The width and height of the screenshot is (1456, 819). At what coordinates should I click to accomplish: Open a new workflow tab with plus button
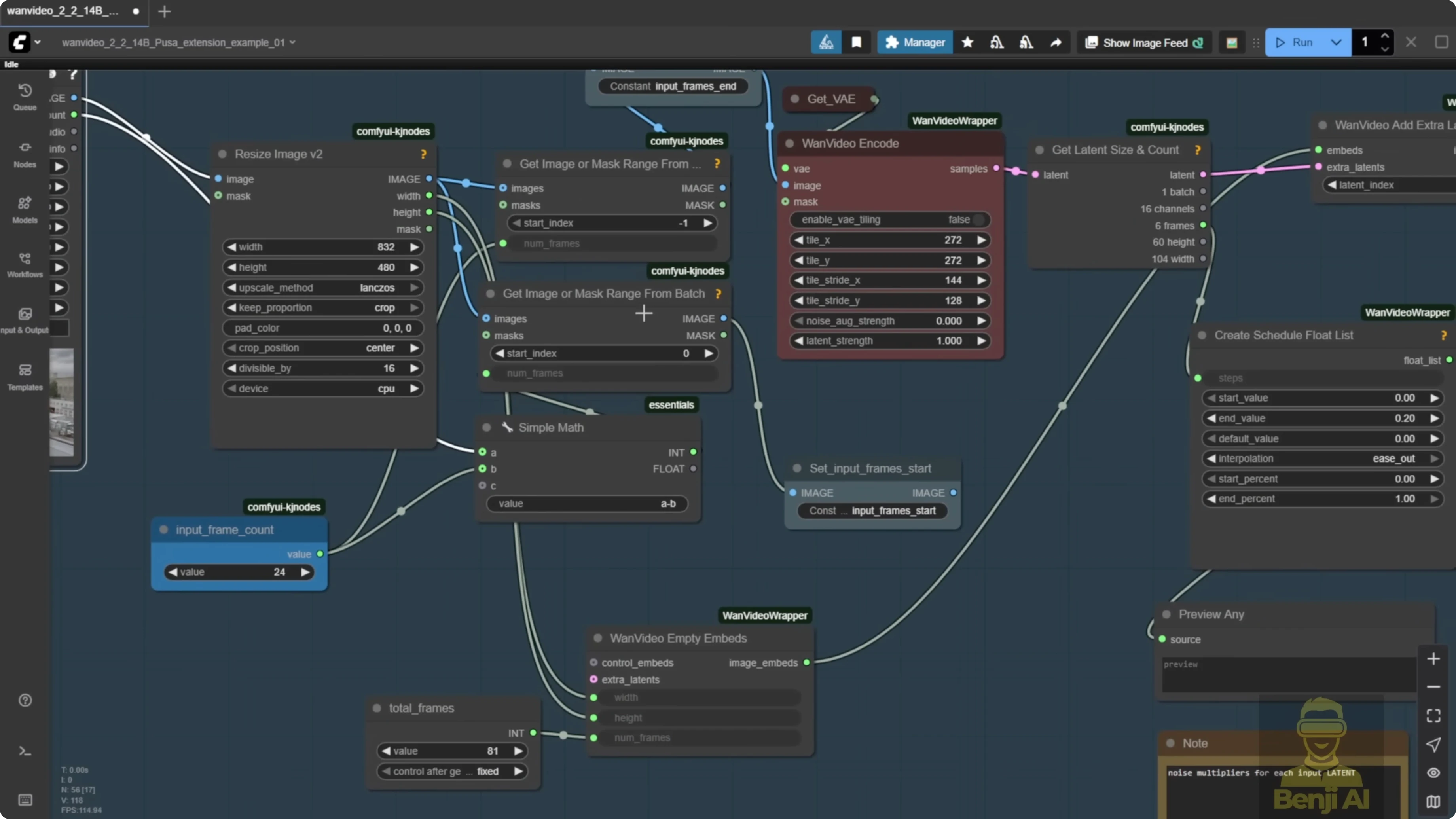click(164, 11)
